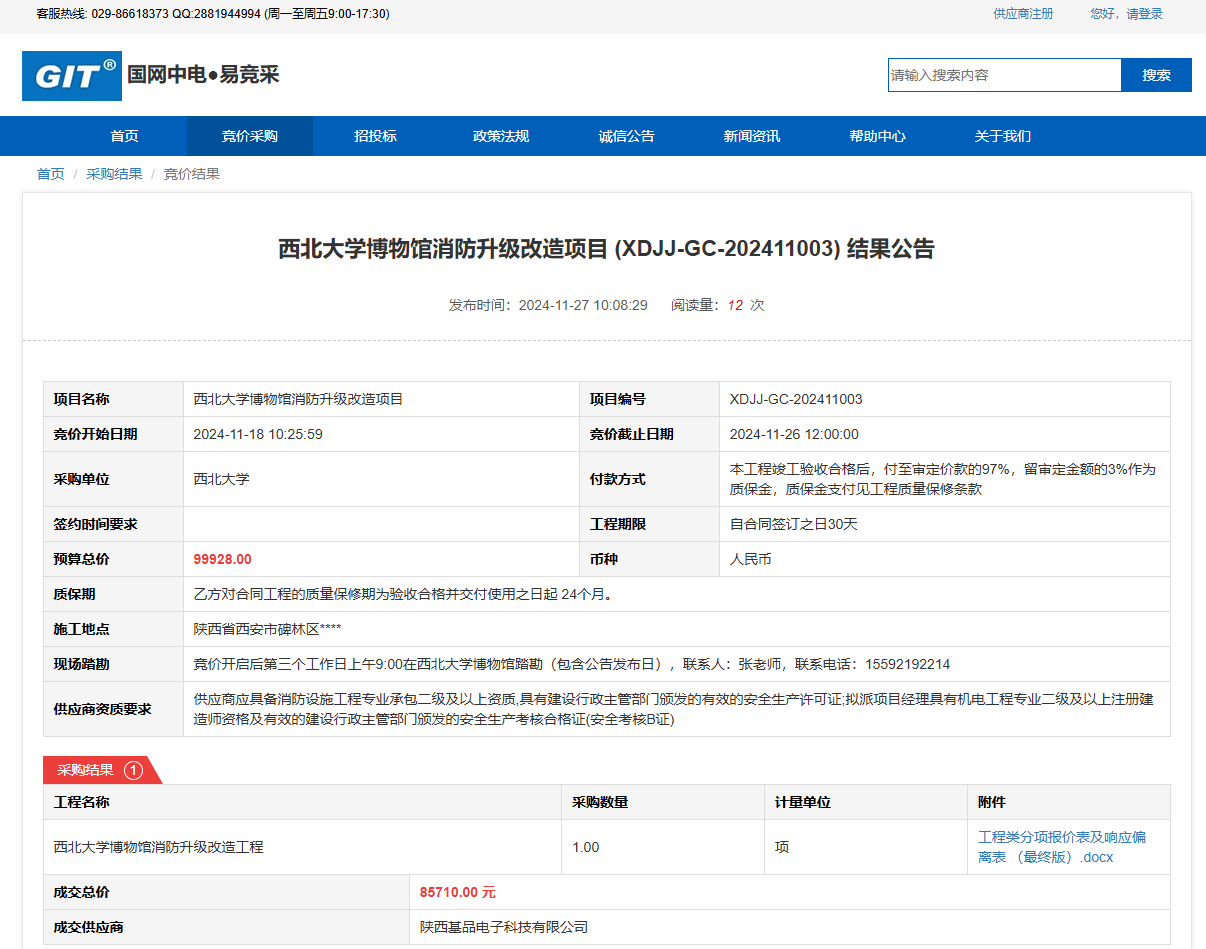Select 招投标 in the main menu
The width and height of the screenshot is (1206, 949).
[375, 136]
